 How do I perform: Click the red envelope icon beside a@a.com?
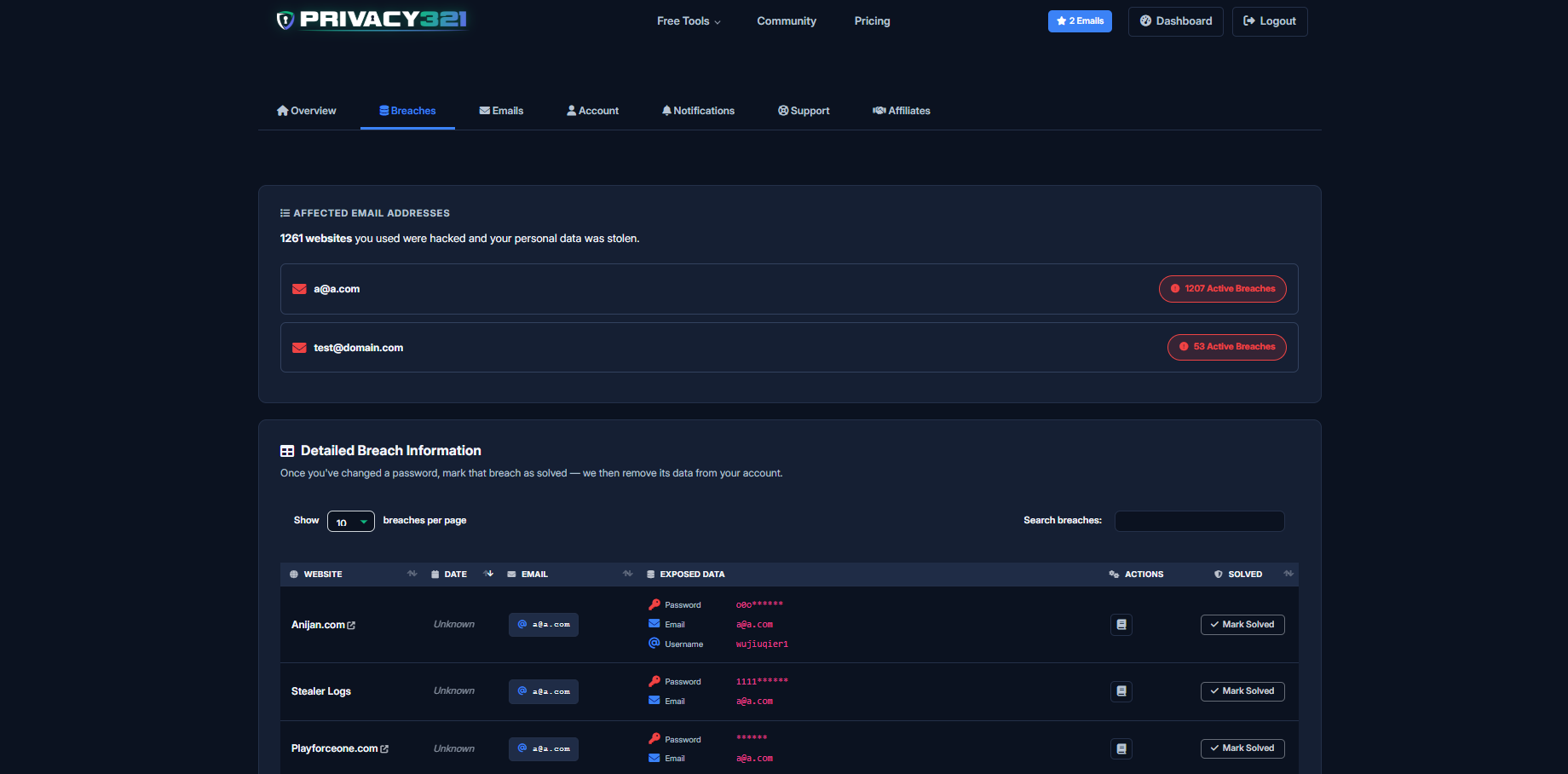299,289
